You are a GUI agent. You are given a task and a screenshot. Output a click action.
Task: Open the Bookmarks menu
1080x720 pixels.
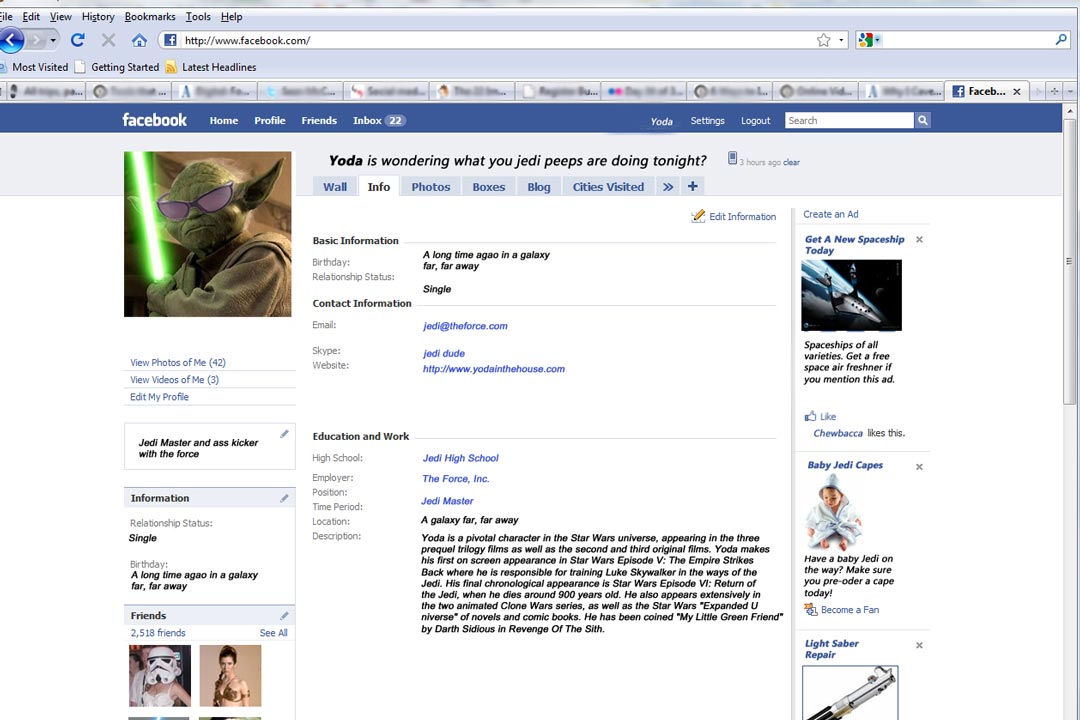click(x=149, y=17)
